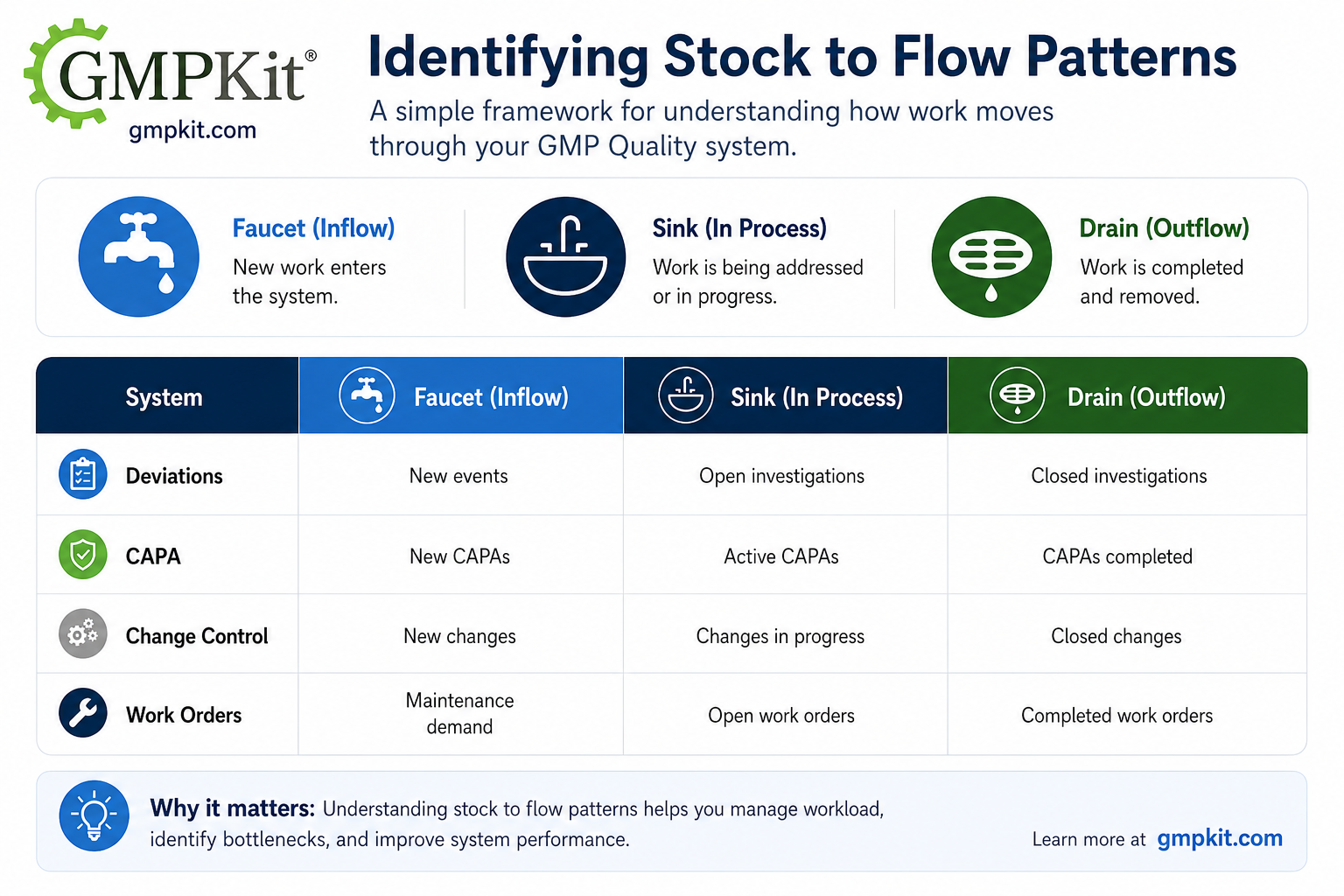Click the Faucet (Inflow) legend heading
Image resolution: width=1344 pixels, height=896 pixels.
click(313, 228)
